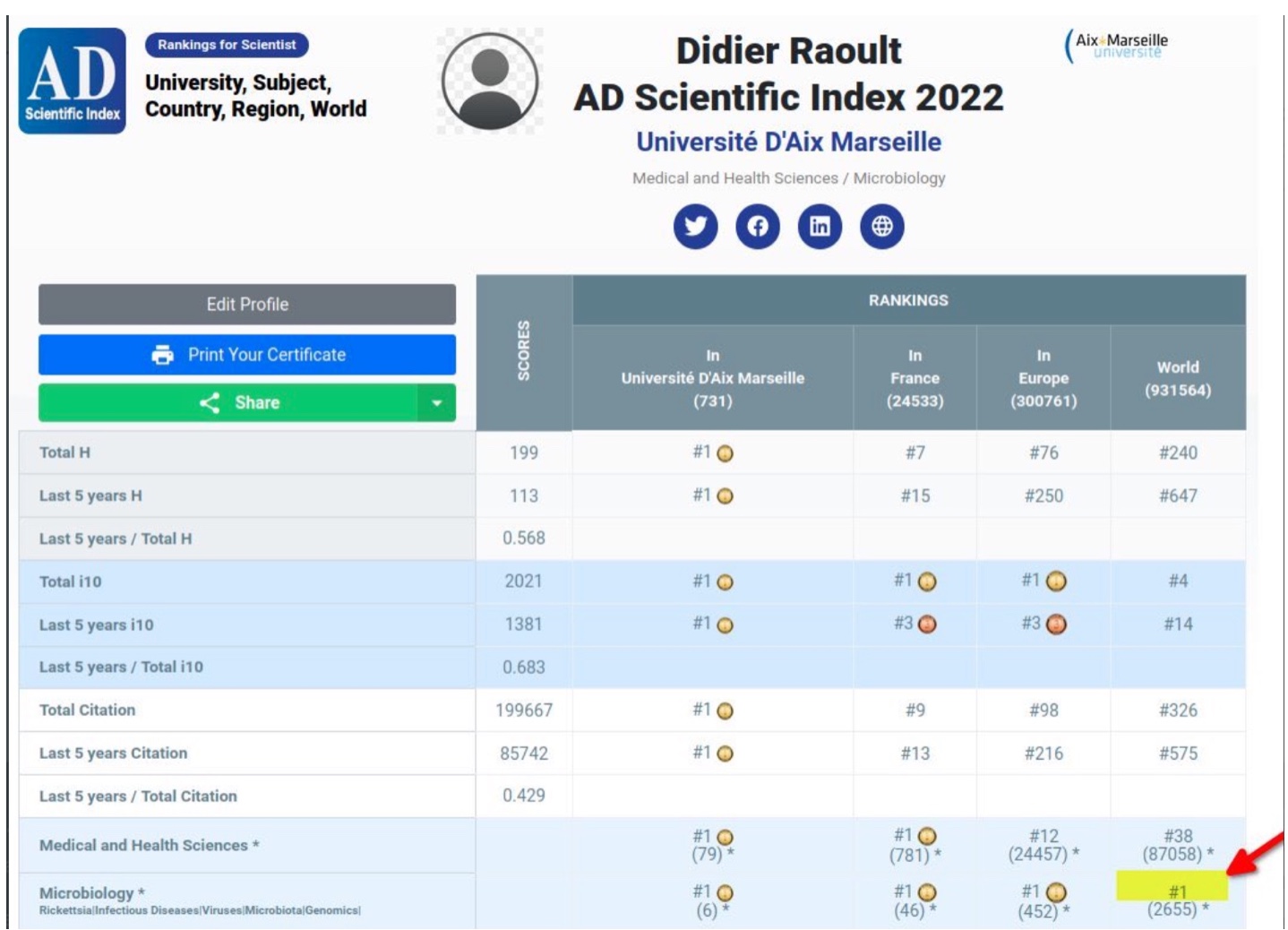Open the Université D'Aix Marseille link
Image resolution: width=1288 pixels, height=930 pixels.
click(788, 142)
